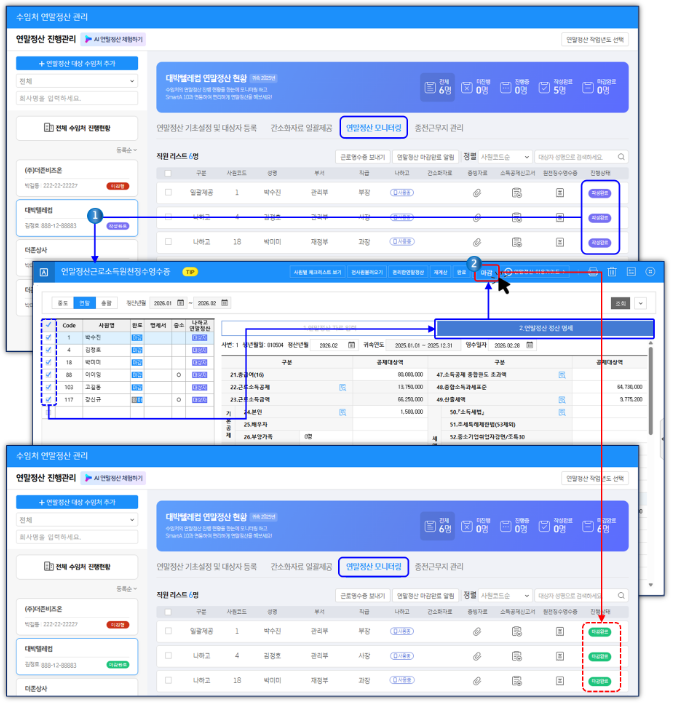
Task: Click the 회사명을 입력하세요 field in upper window
Action: (x=77, y=98)
